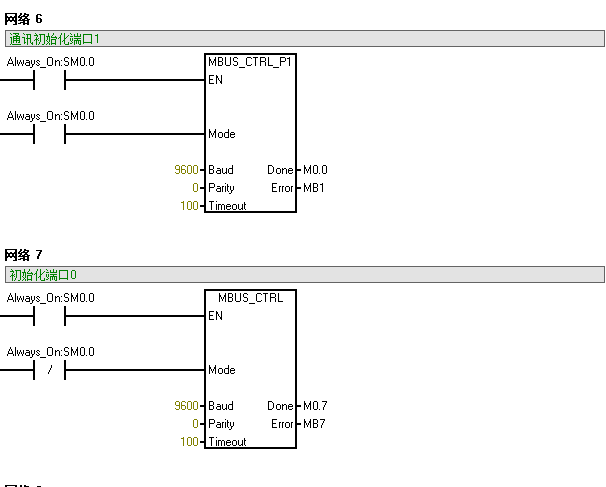Click Parity value 0 in network 7
Viewport: 606px width, 487px height.
[196, 424]
